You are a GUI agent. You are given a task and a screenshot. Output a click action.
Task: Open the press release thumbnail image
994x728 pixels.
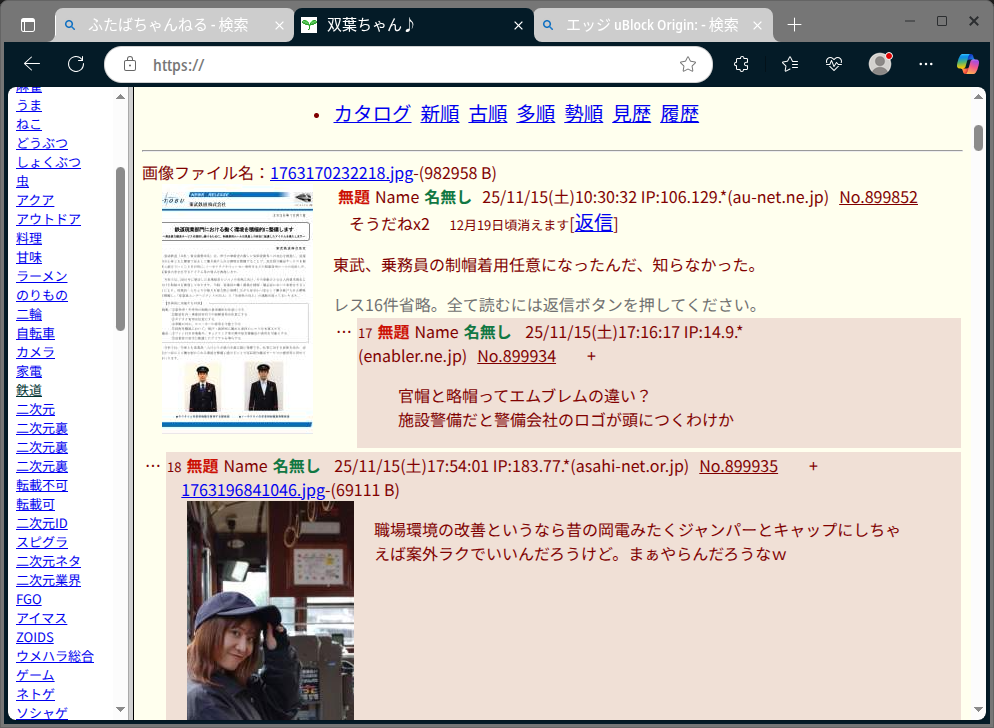pos(237,311)
